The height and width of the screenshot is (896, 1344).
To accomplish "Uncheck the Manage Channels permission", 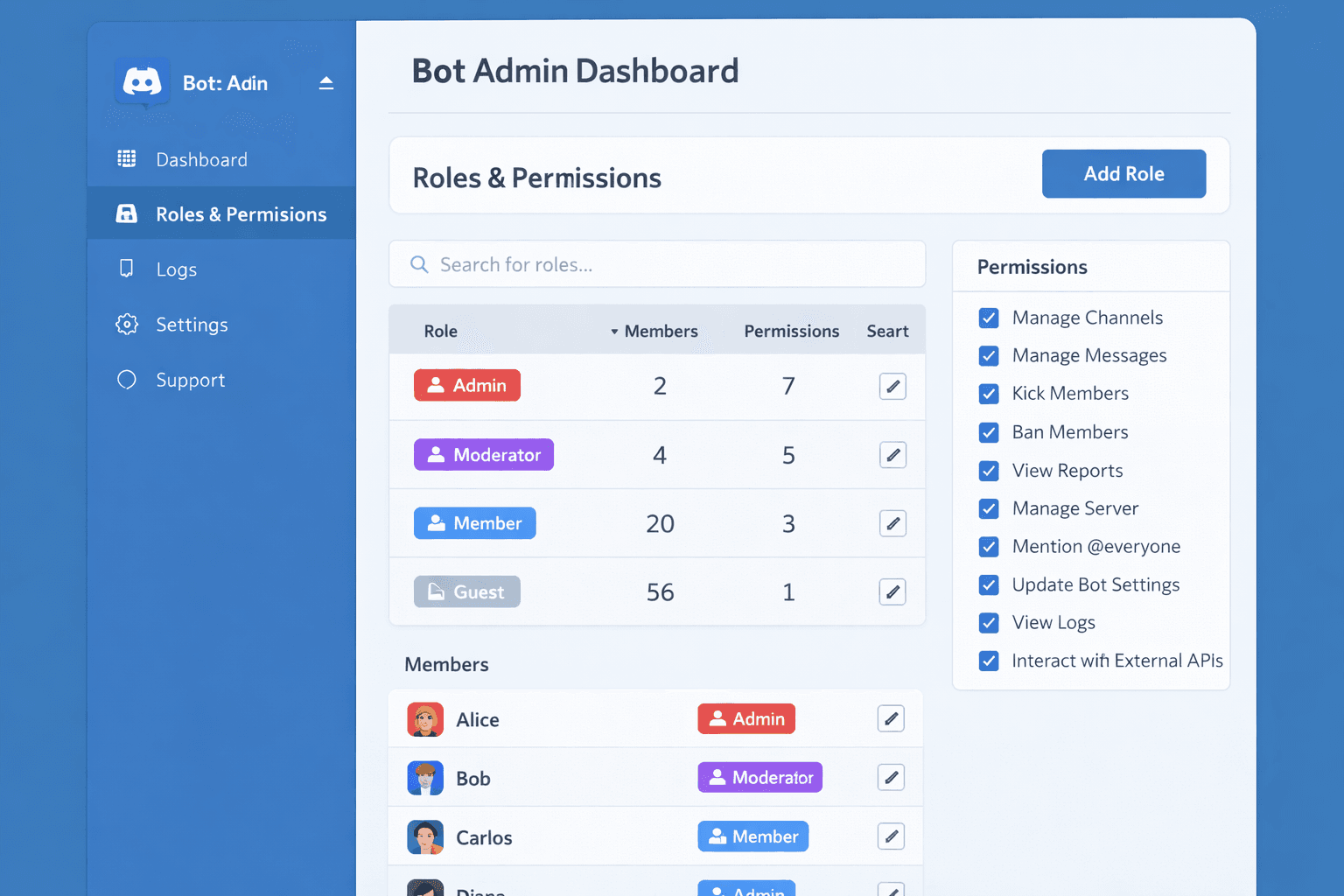I will coord(989,318).
